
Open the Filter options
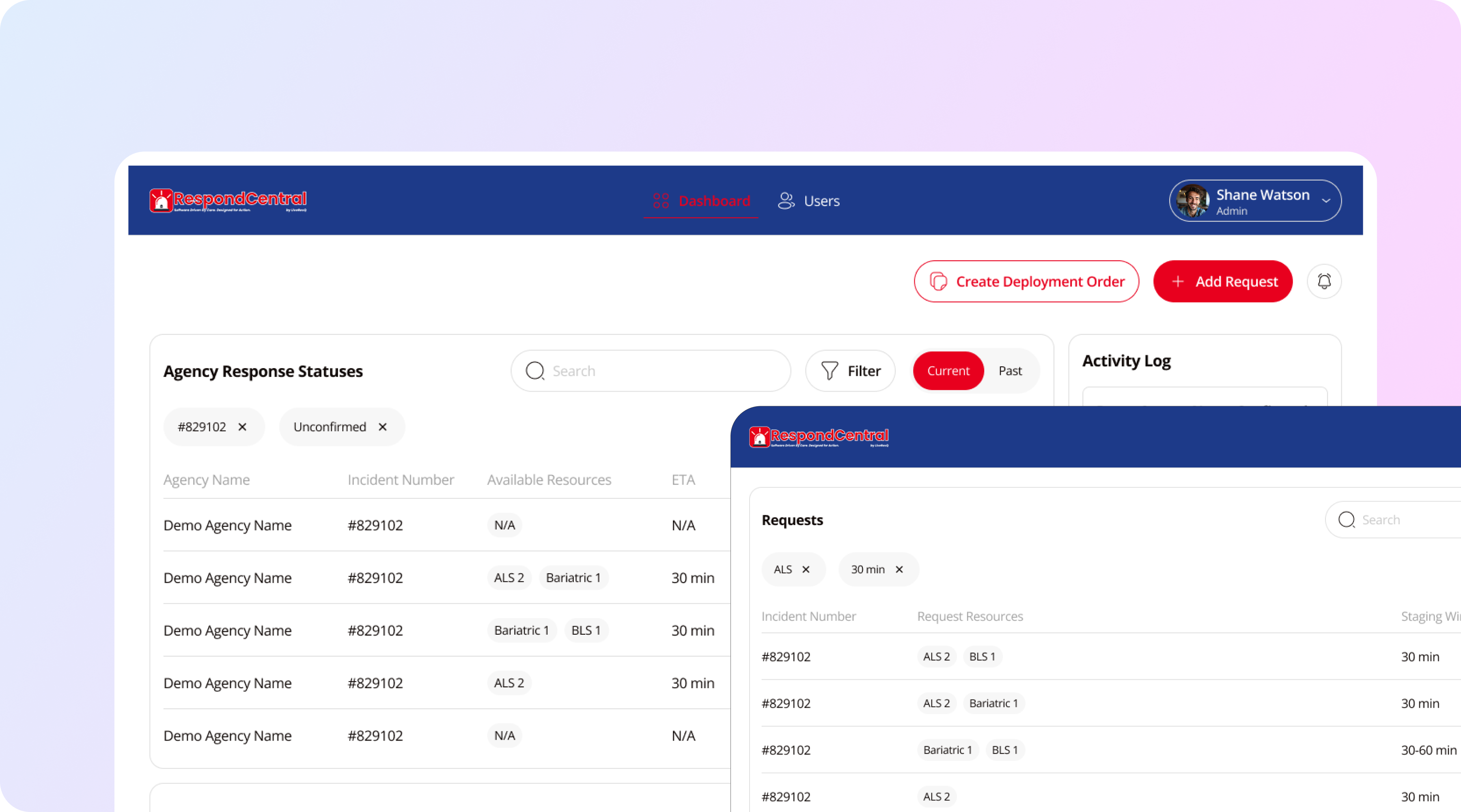click(850, 371)
